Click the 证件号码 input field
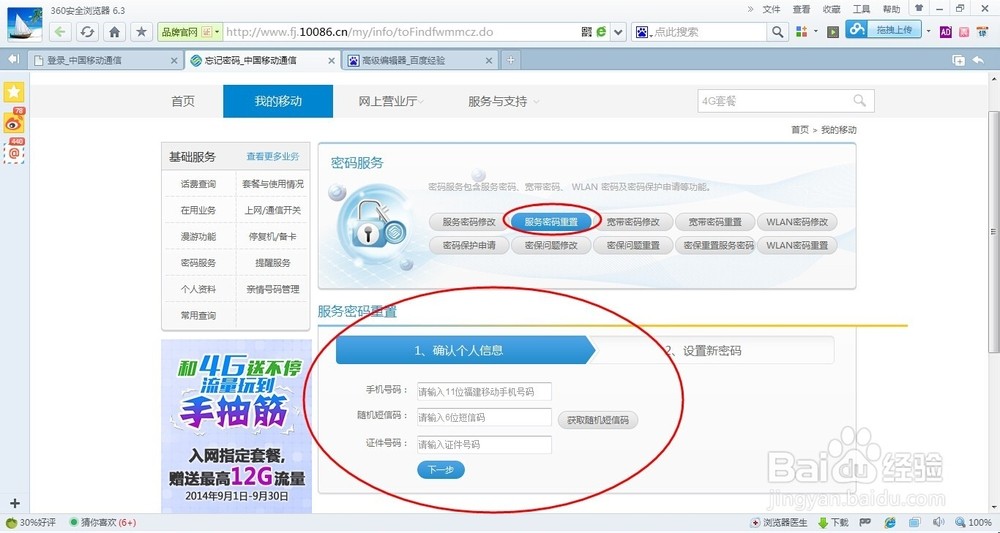This screenshot has width=1000, height=533. coord(484,444)
